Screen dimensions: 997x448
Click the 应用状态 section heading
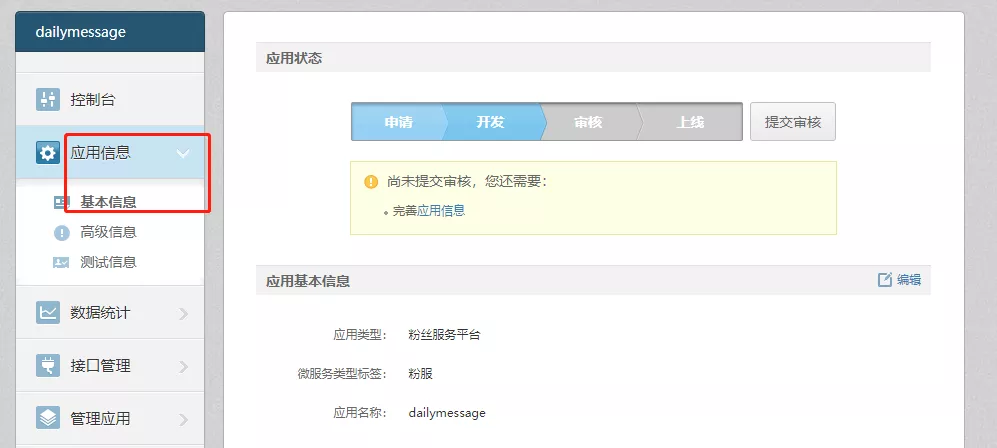point(294,58)
